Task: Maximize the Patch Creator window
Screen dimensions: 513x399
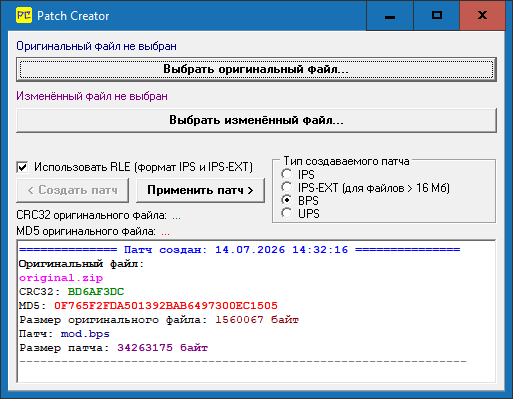Action: pos(436,16)
